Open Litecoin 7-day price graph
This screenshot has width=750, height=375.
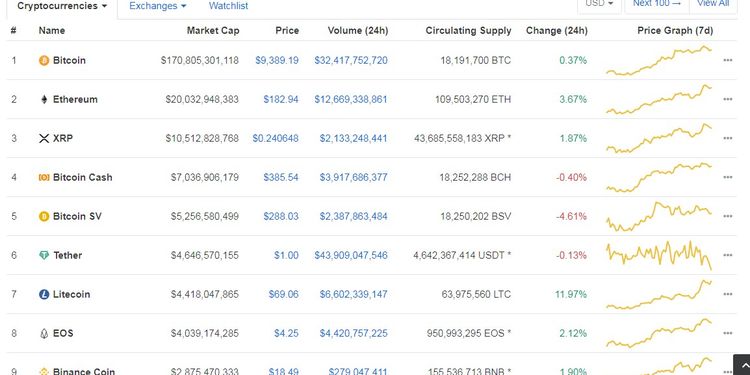[659, 295]
